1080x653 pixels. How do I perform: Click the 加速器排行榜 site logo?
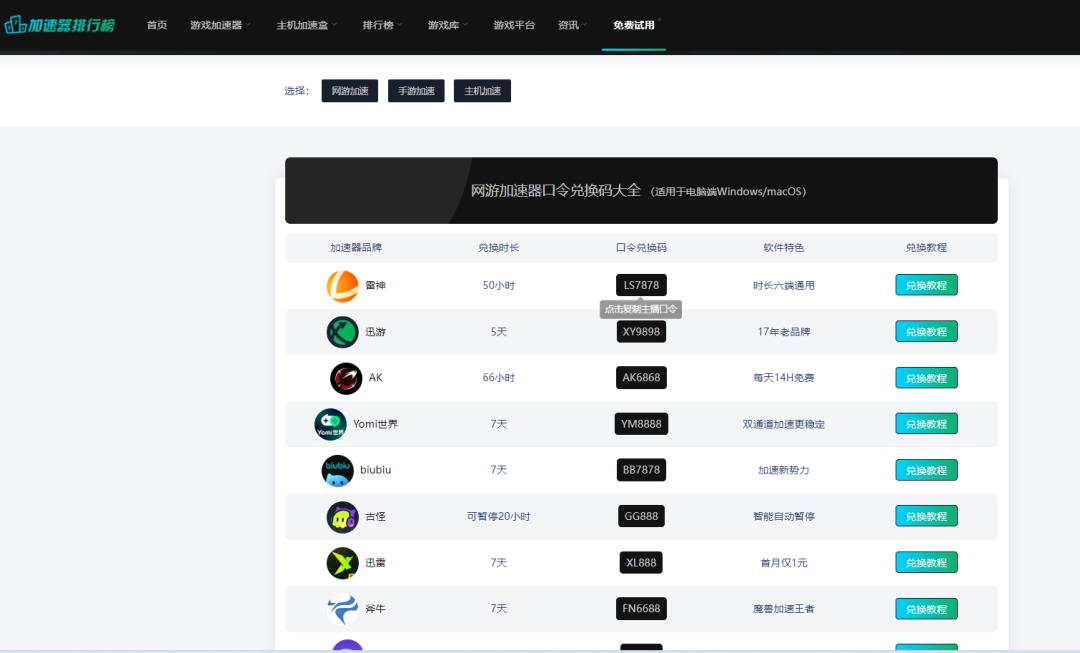(x=60, y=24)
